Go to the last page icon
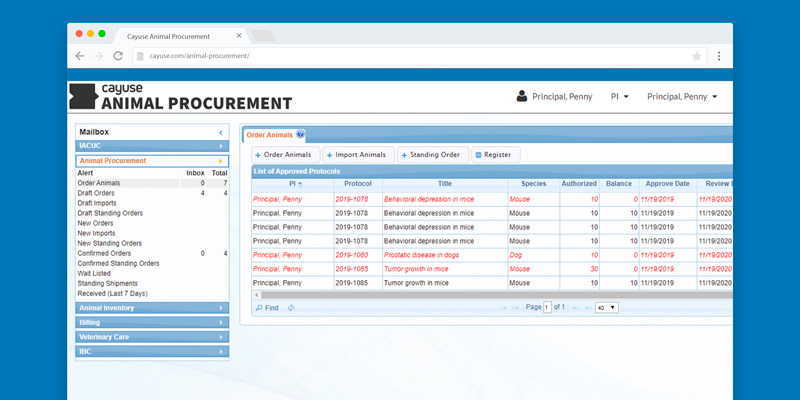Viewport: 800px width, 400px height. point(588,308)
